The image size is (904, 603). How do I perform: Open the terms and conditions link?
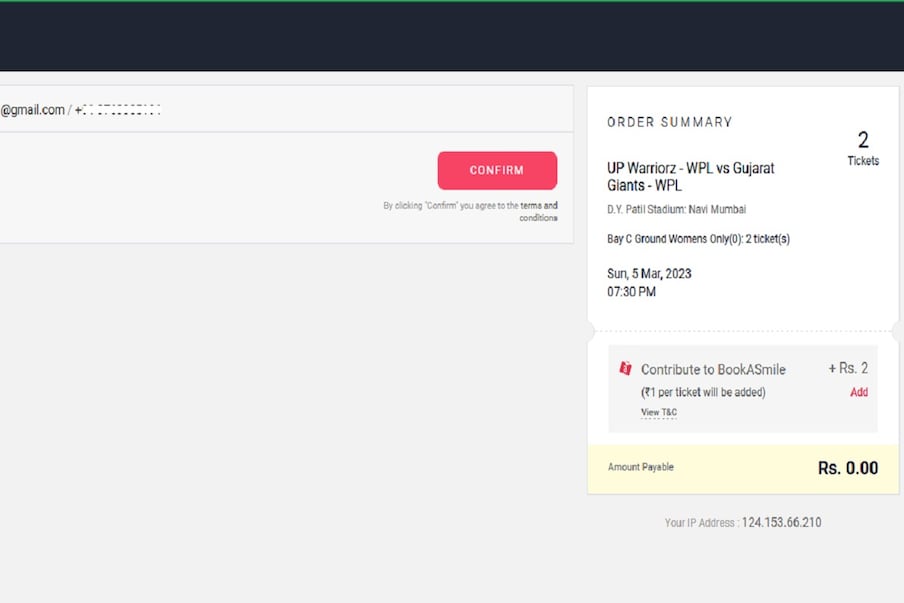pos(538,212)
